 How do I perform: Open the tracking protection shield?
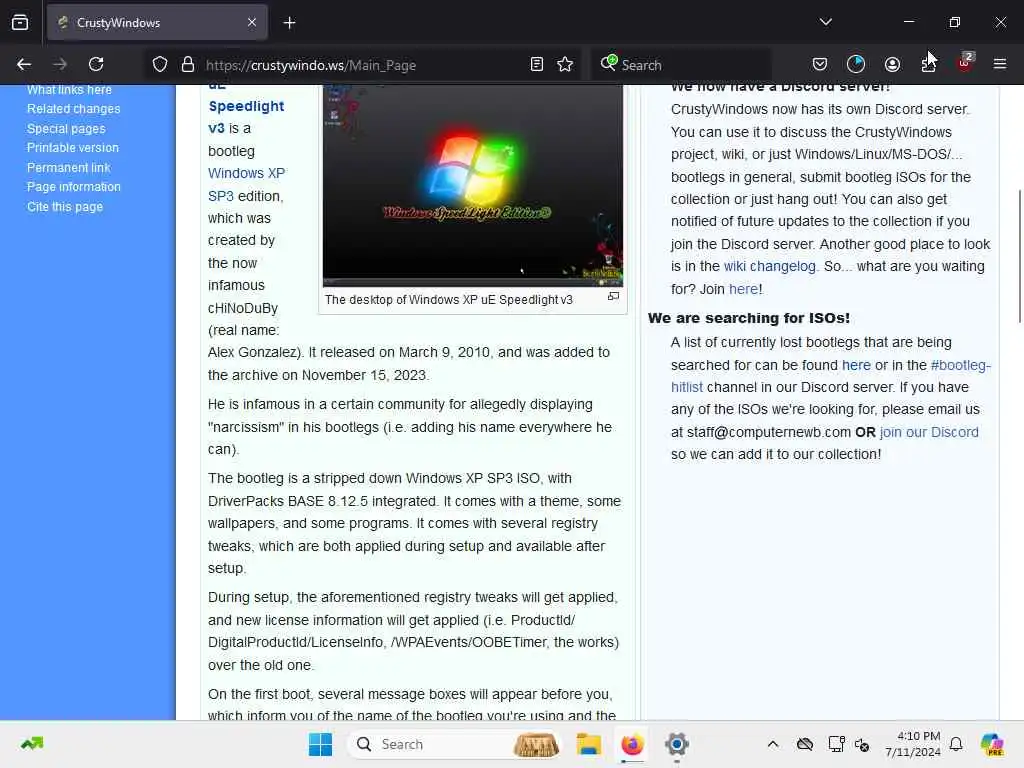[x=160, y=65]
